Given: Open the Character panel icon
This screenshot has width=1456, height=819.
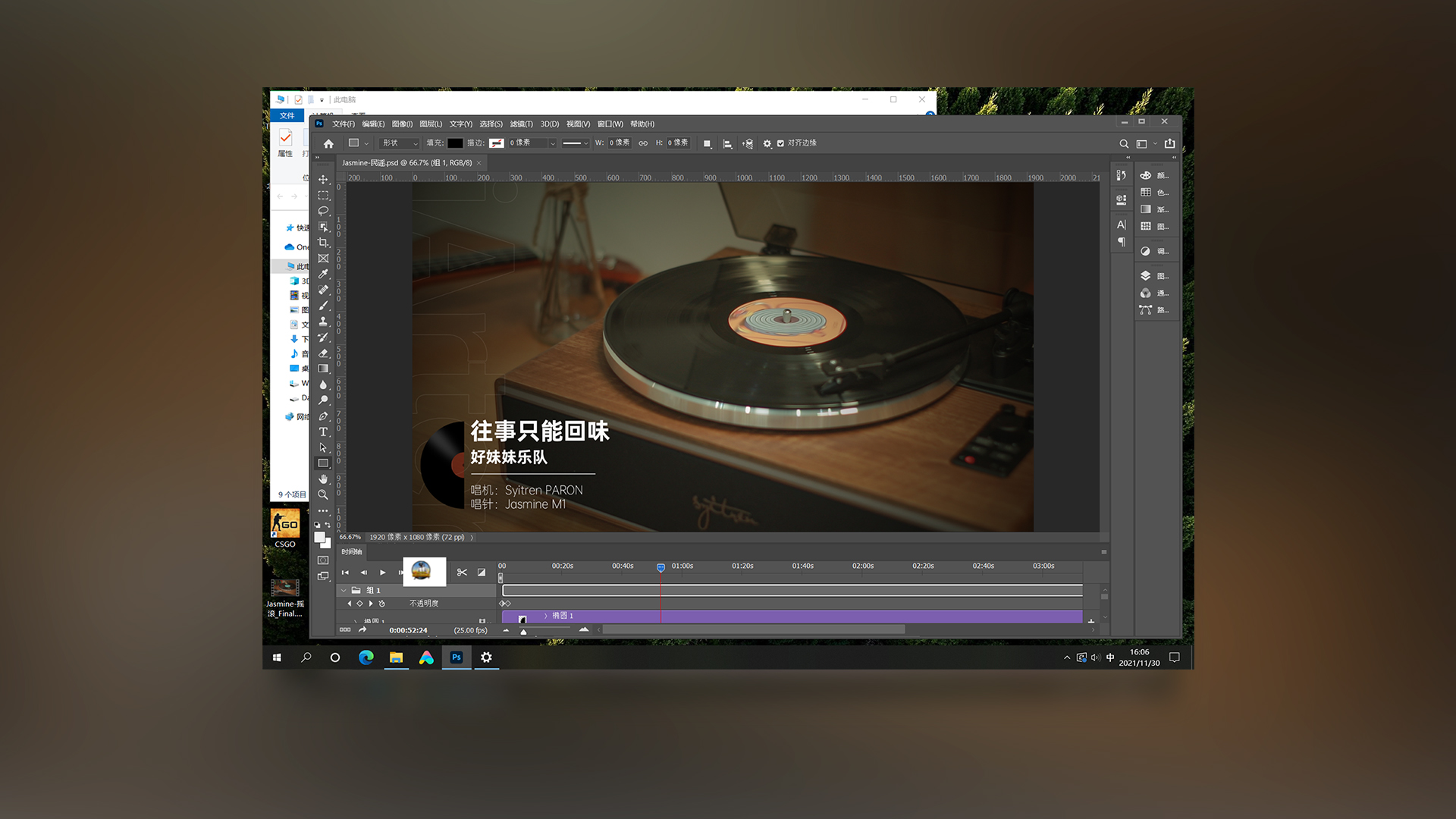Looking at the screenshot, I should point(1121,224).
